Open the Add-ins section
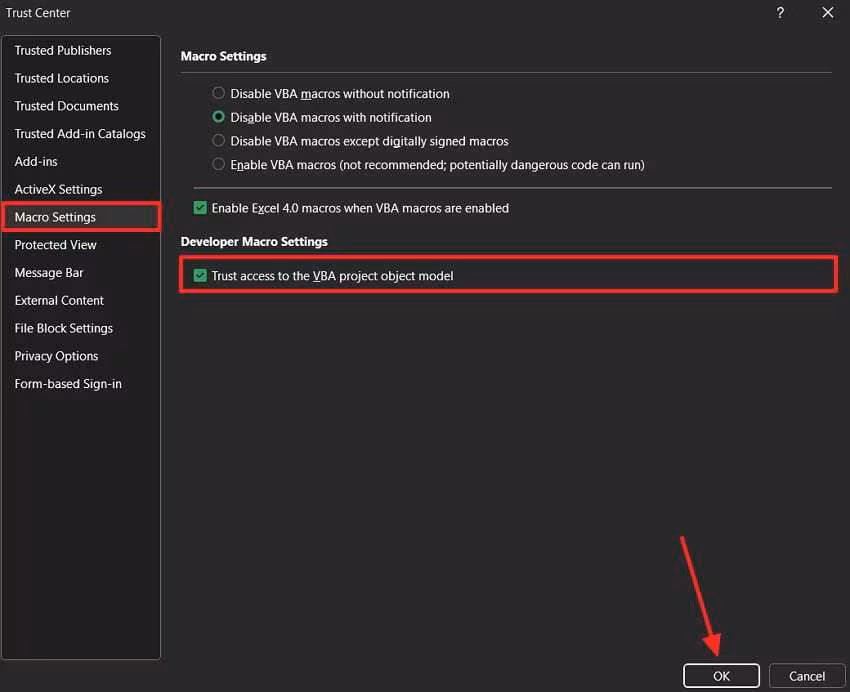 (36, 161)
